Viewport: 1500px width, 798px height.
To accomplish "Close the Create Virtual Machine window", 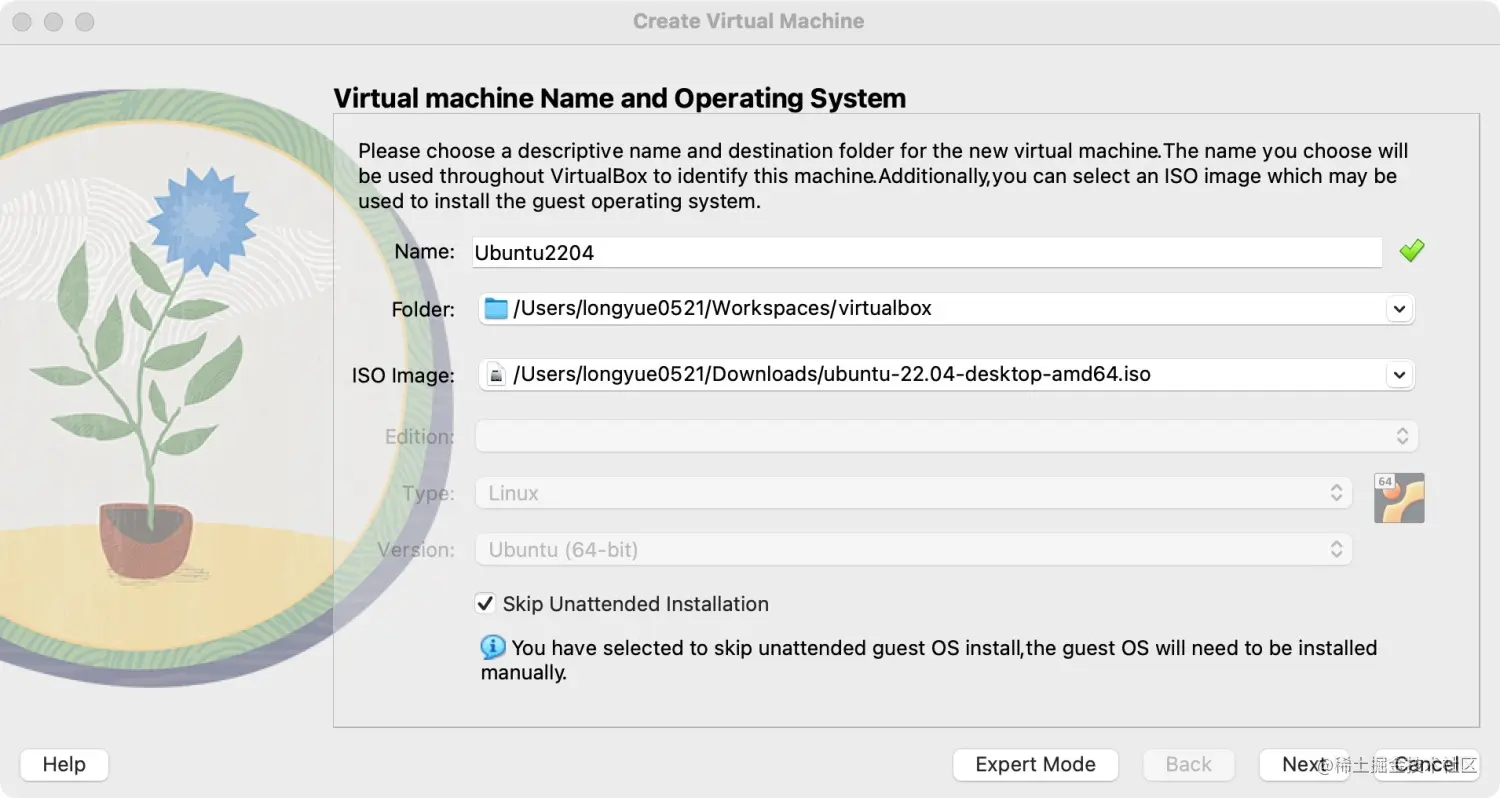I will 23,21.
